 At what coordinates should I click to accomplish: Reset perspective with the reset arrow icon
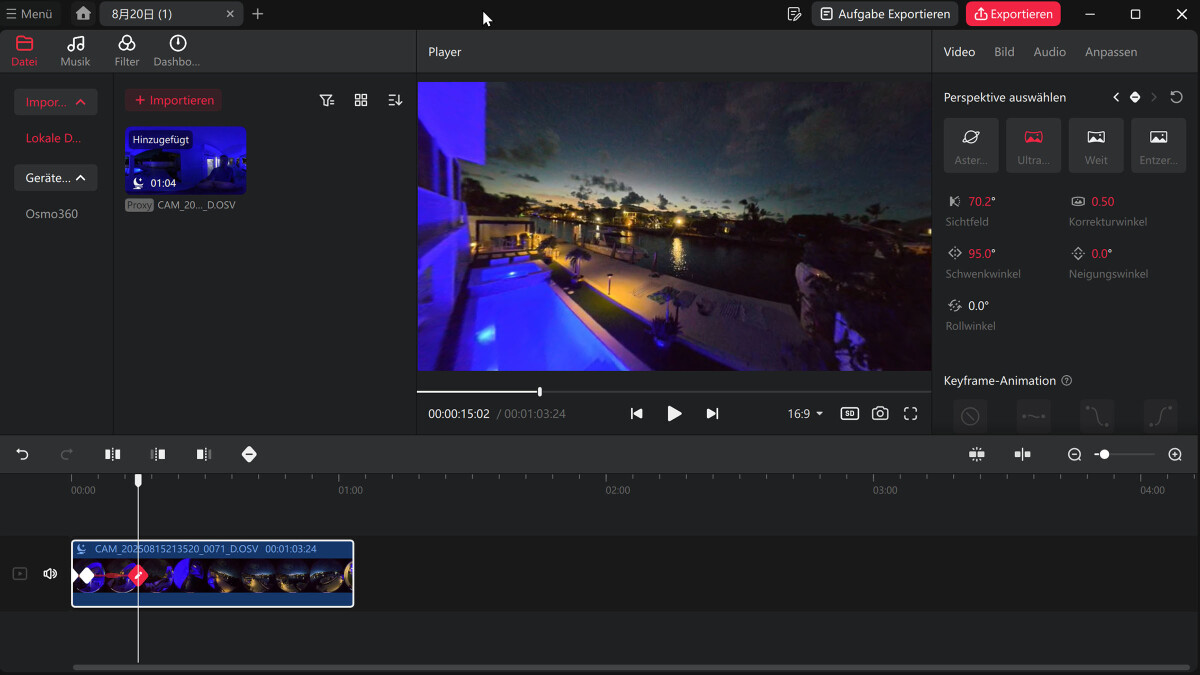pyautogui.click(x=1176, y=97)
